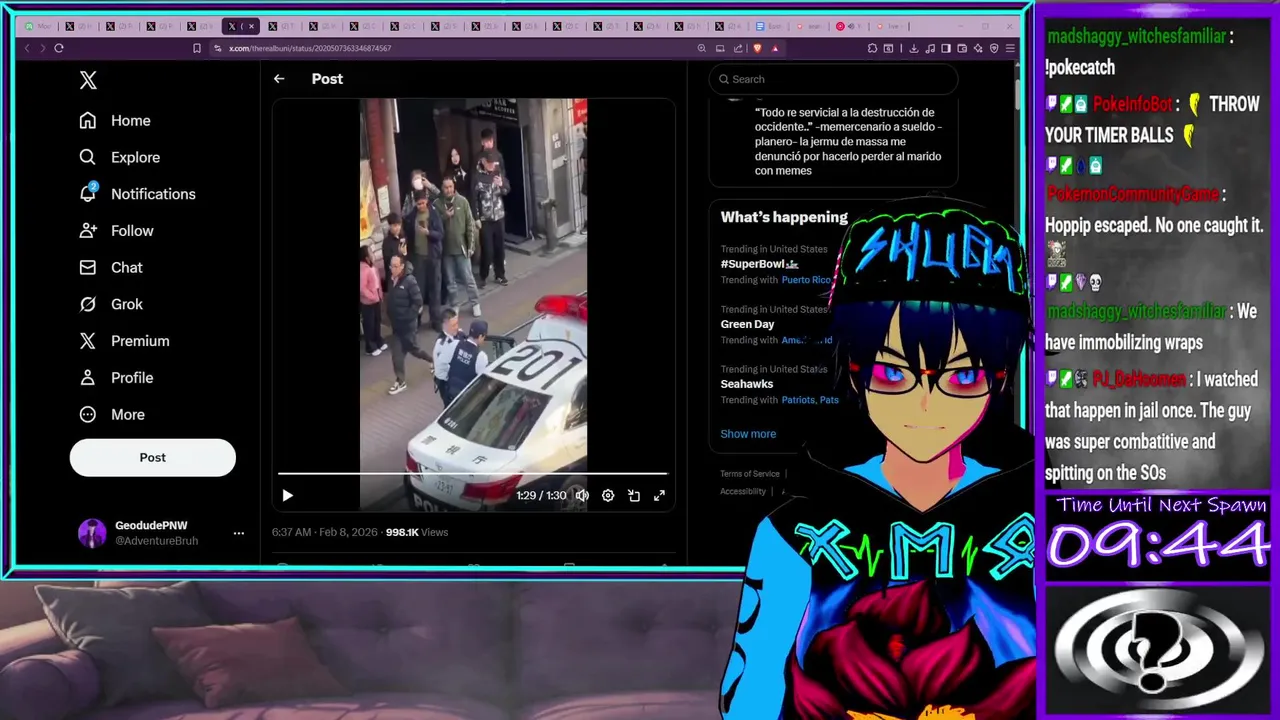Open the music note media control icon
The width and height of the screenshot is (1280, 720).
(931, 48)
